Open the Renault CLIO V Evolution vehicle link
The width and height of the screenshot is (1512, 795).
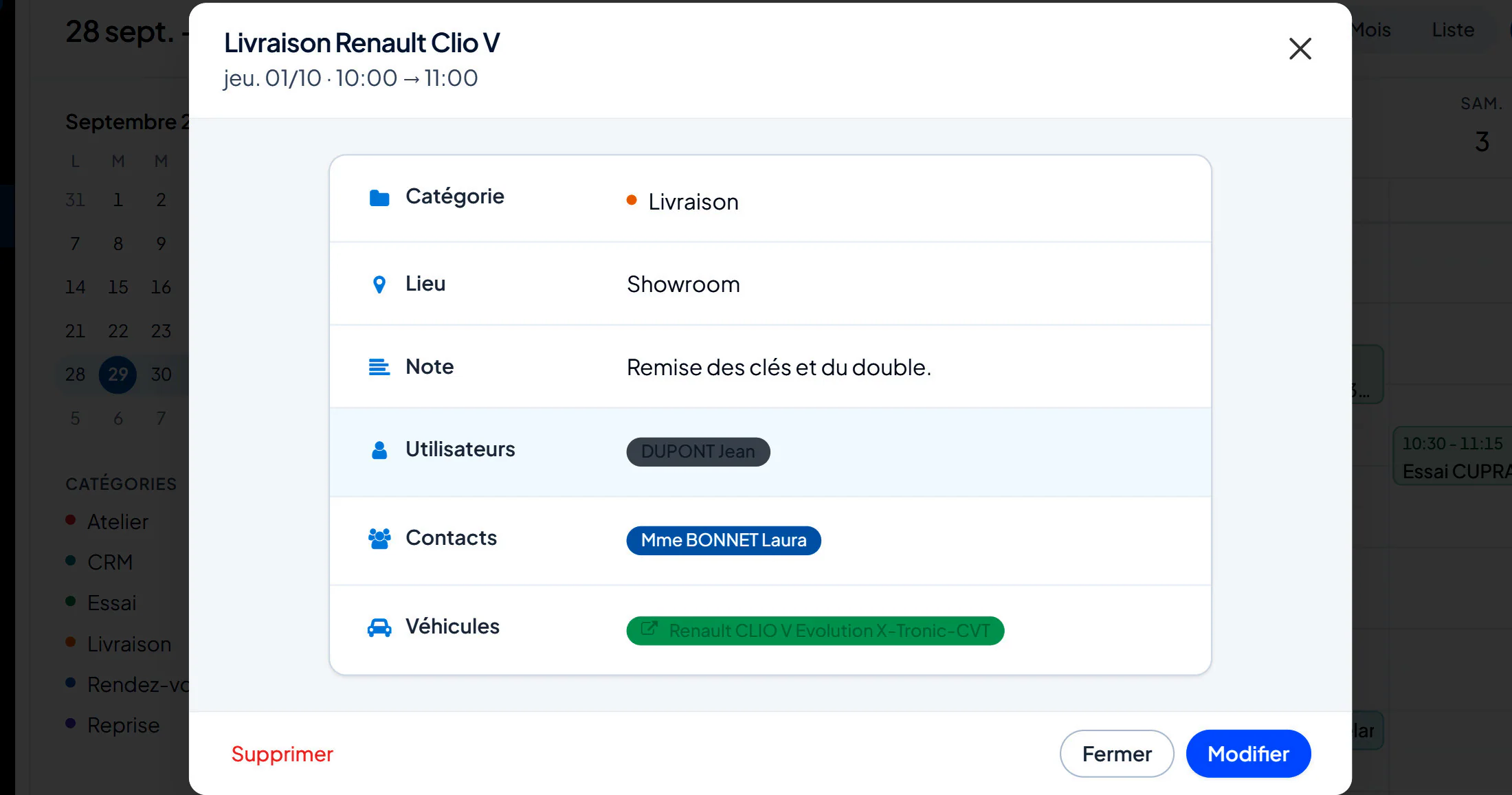click(x=815, y=630)
